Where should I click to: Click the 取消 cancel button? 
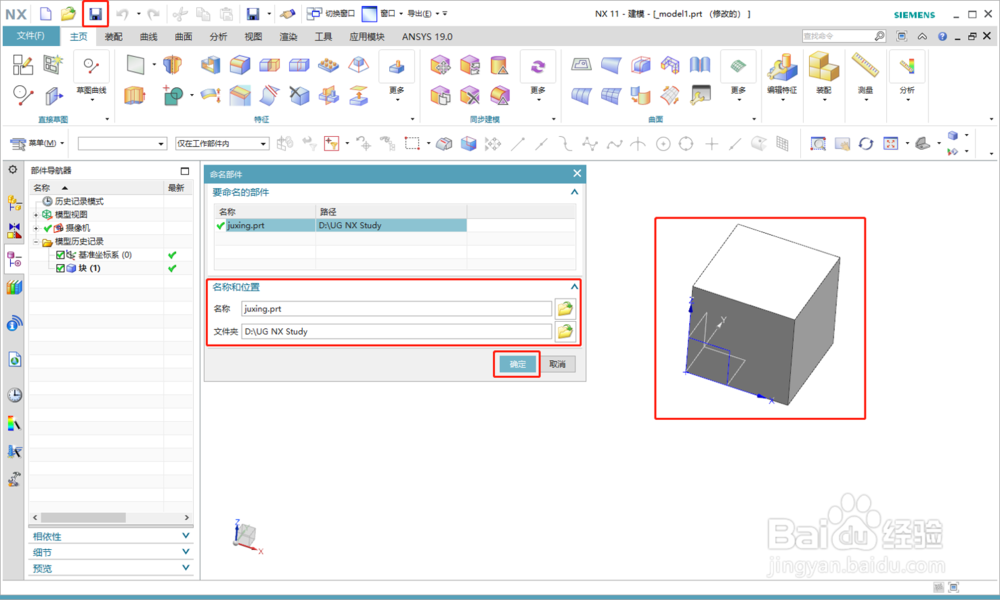pyautogui.click(x=557, y=364)
